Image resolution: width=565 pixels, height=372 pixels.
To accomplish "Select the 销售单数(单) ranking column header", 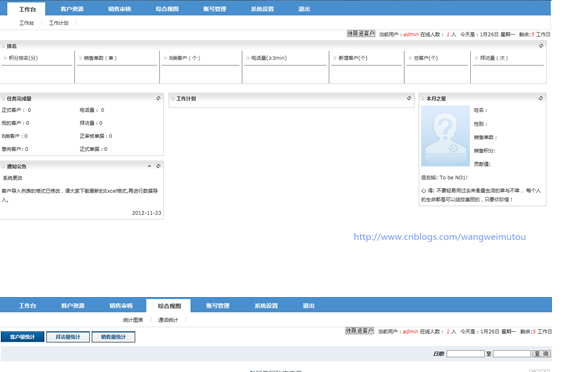I will [100, 58].
